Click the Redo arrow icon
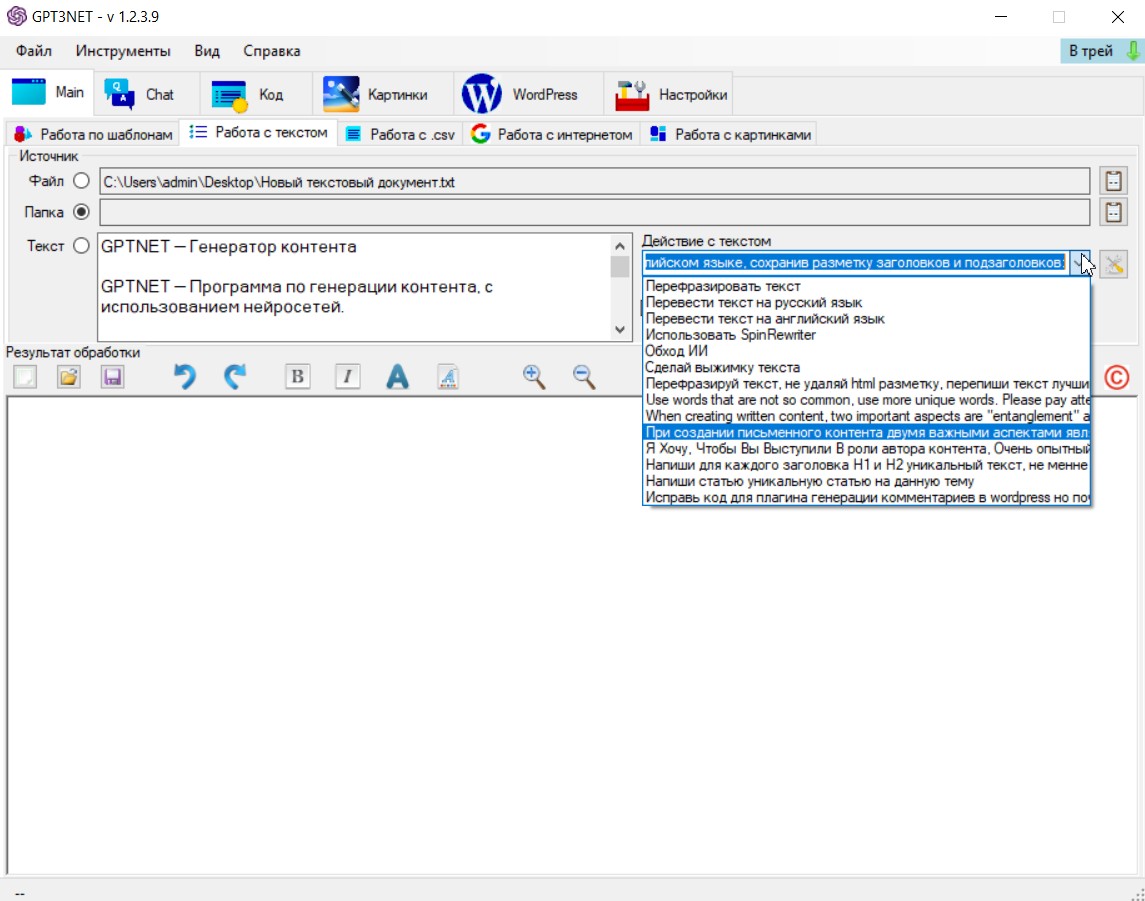1145x901 pixels. tap(234, 377)
